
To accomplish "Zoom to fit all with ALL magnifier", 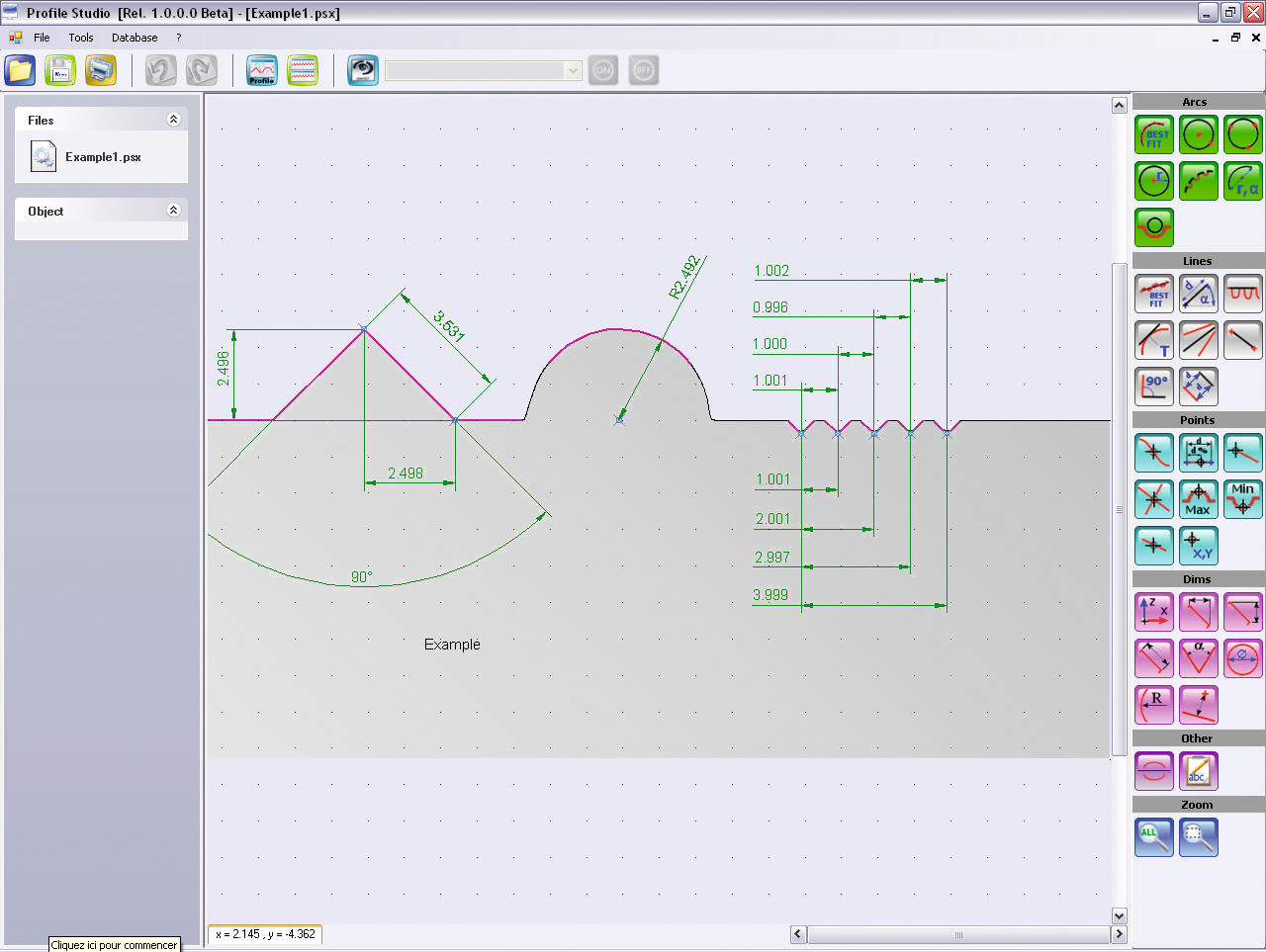I will tap(1153, 837).
